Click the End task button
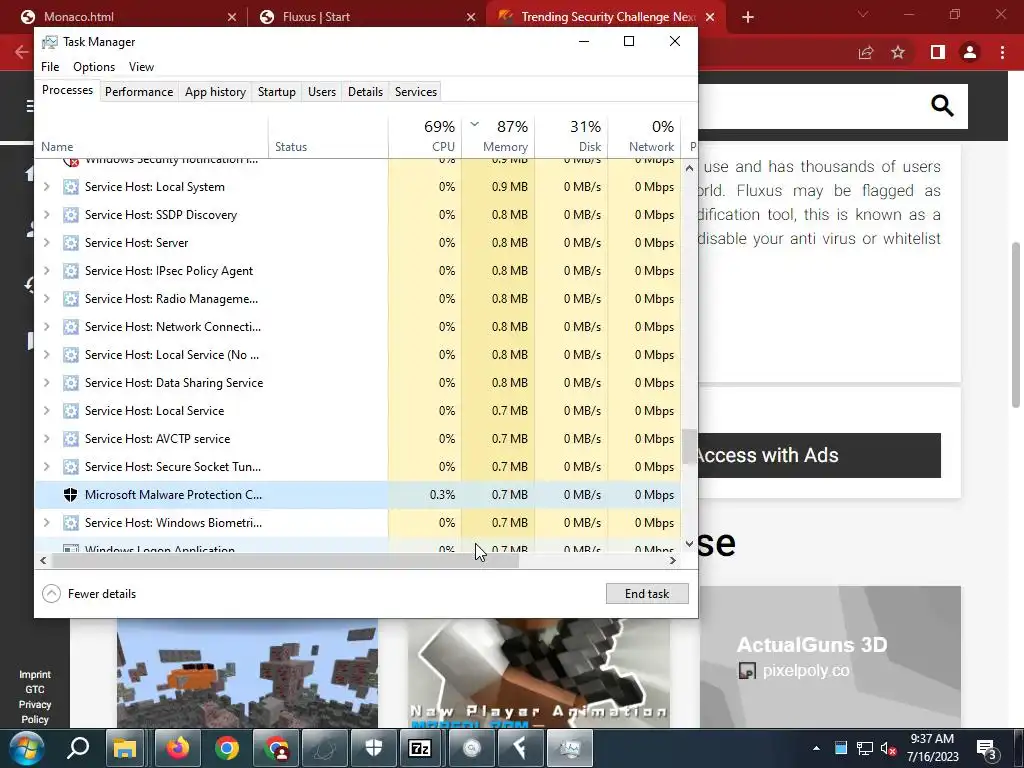1024x768 pixels. point(647,594)
